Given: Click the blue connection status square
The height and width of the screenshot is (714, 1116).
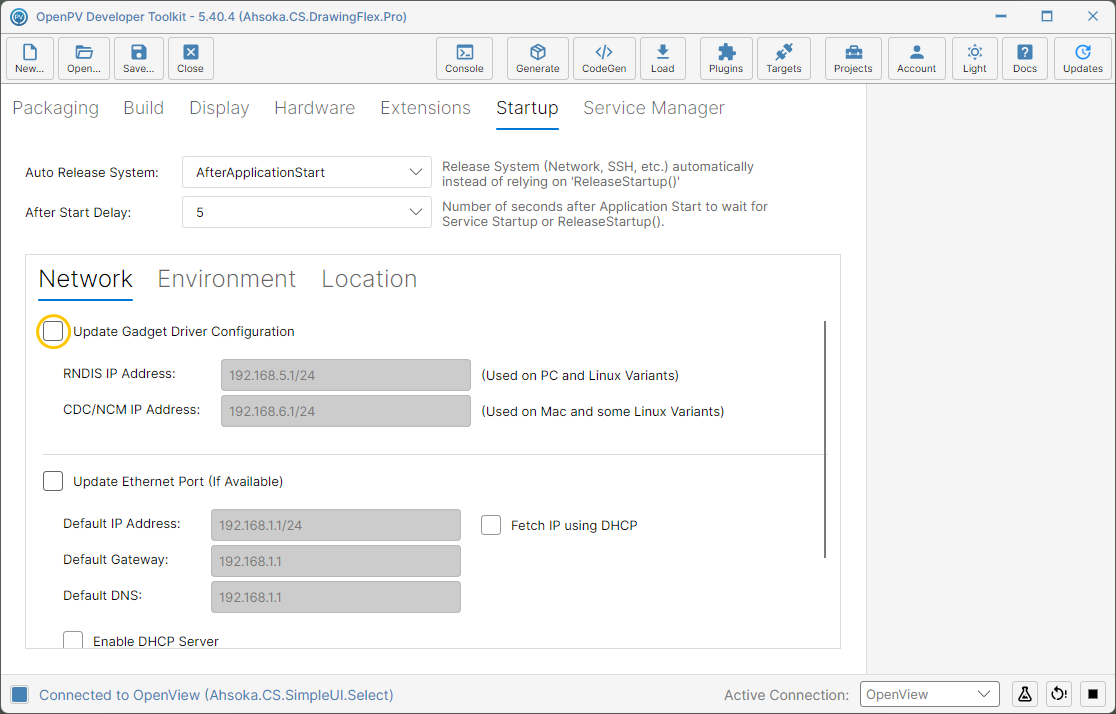Looking at the screenshot, I should coord(20,695).
